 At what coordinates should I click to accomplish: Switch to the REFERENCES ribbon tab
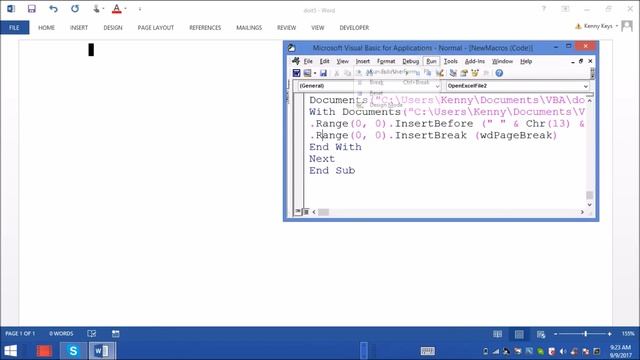pos(205,28)
